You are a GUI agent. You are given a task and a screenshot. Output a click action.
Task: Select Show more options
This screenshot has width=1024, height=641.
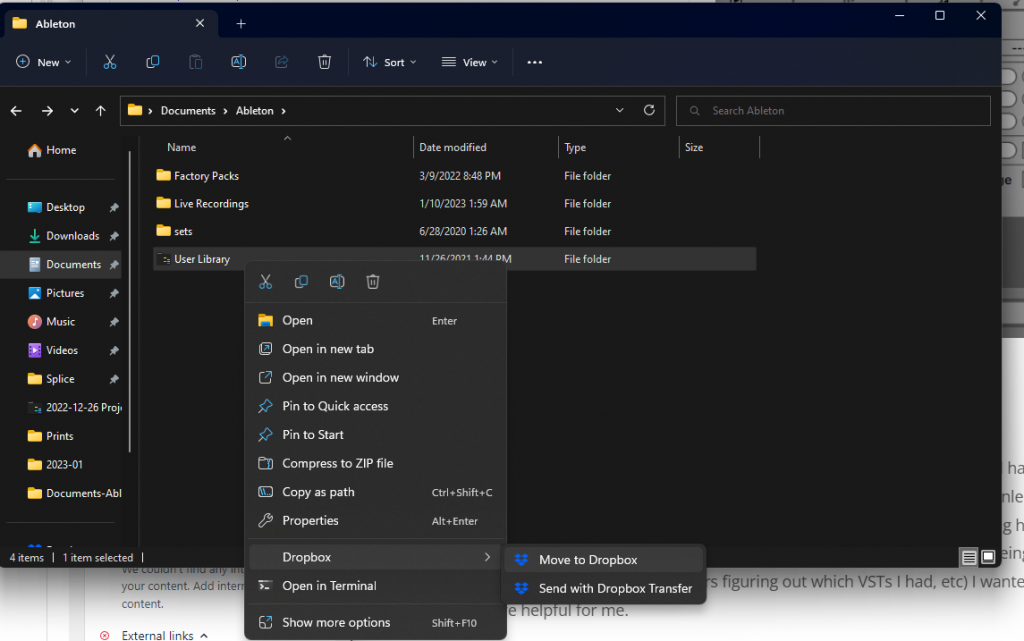[x=336, y=622]
